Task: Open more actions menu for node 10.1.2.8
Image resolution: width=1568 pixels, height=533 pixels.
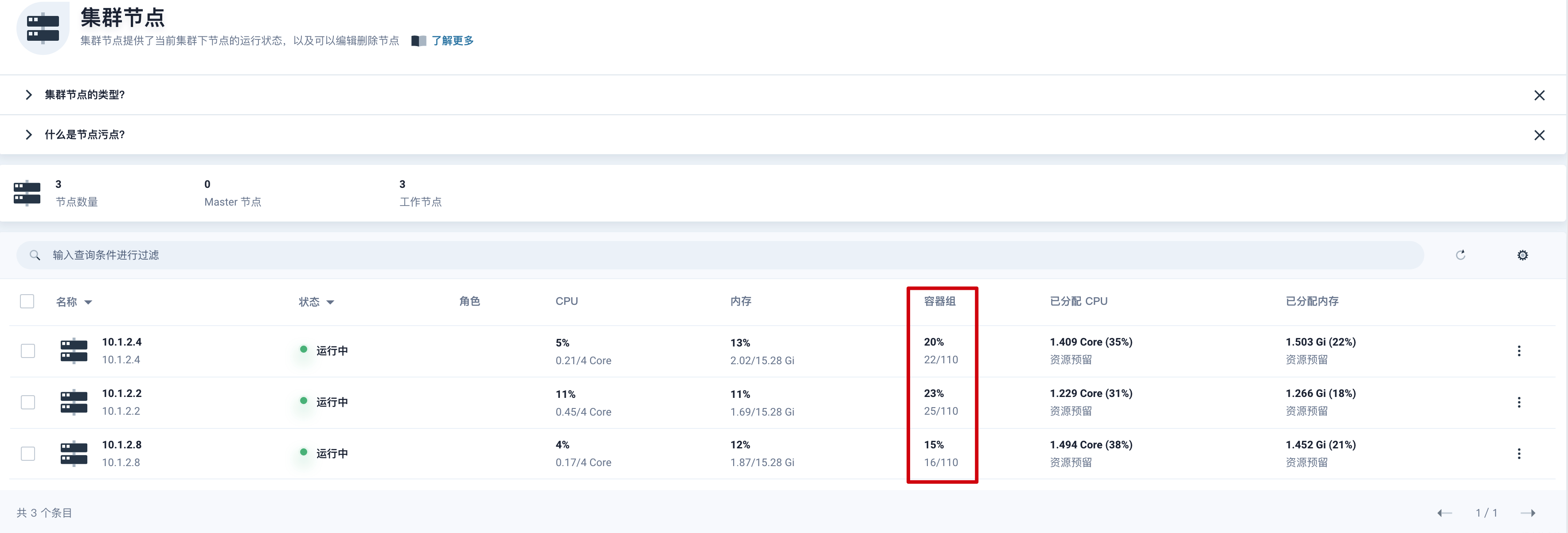Action: tap(1519, 454)
